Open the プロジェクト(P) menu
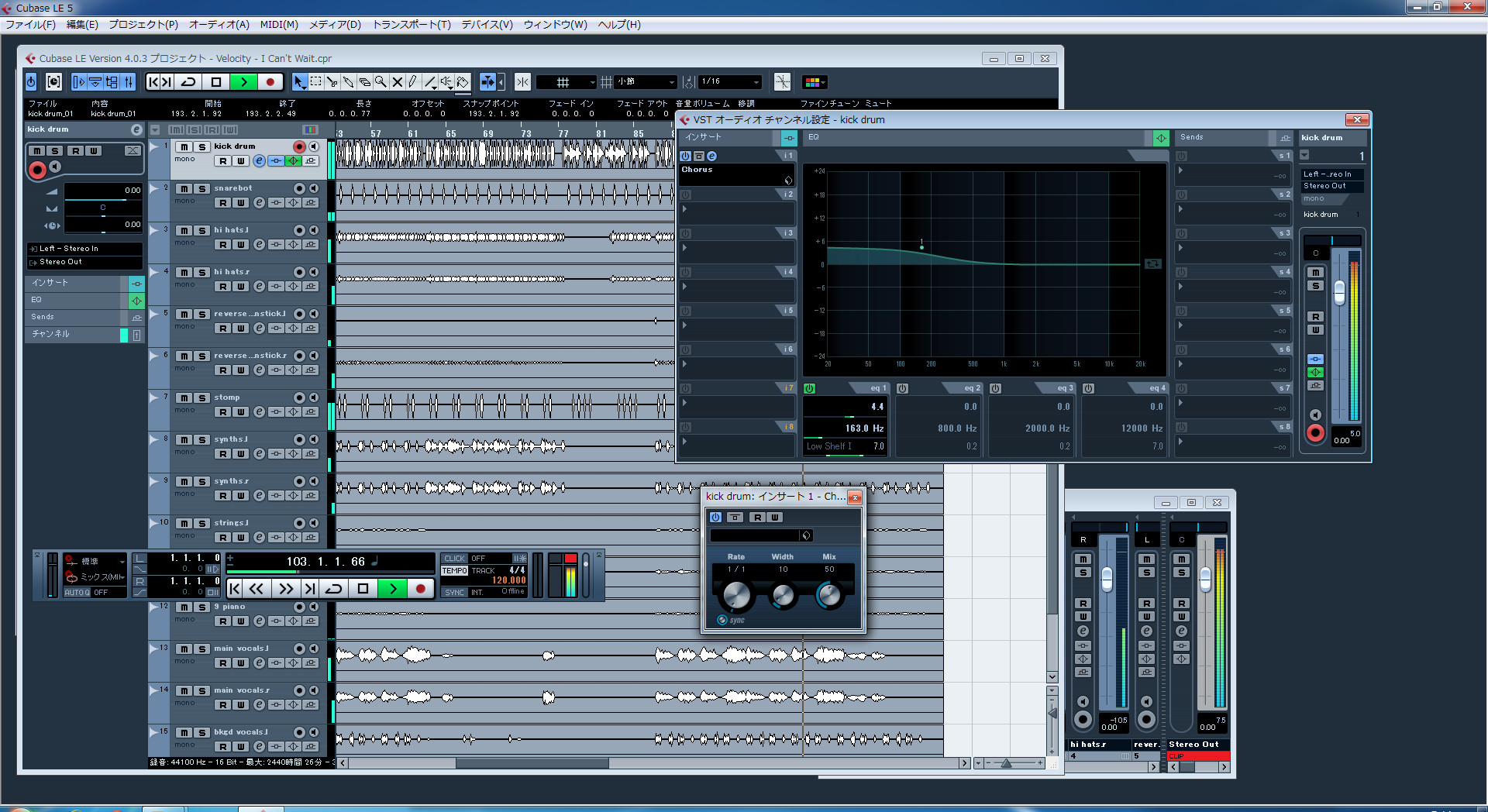 pos(143,25)
